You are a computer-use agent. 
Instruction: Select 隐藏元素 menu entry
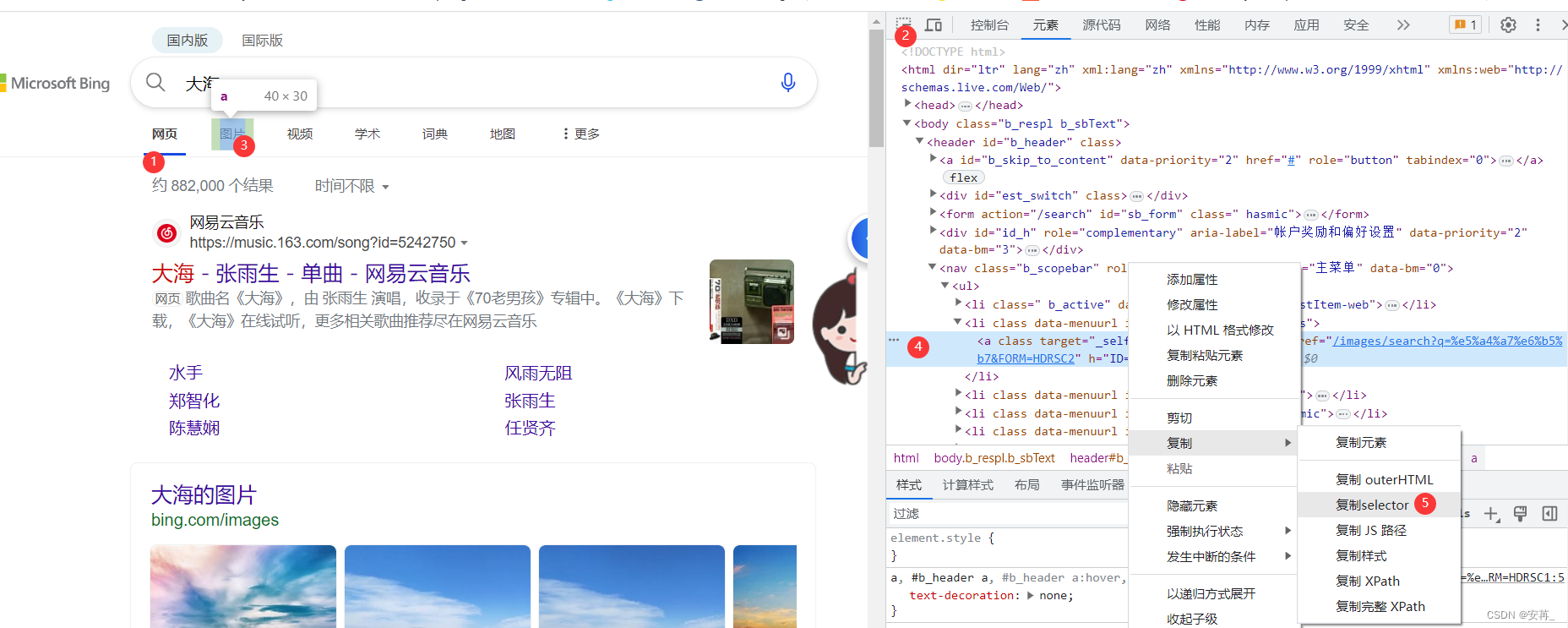(x=1213, y=505)
